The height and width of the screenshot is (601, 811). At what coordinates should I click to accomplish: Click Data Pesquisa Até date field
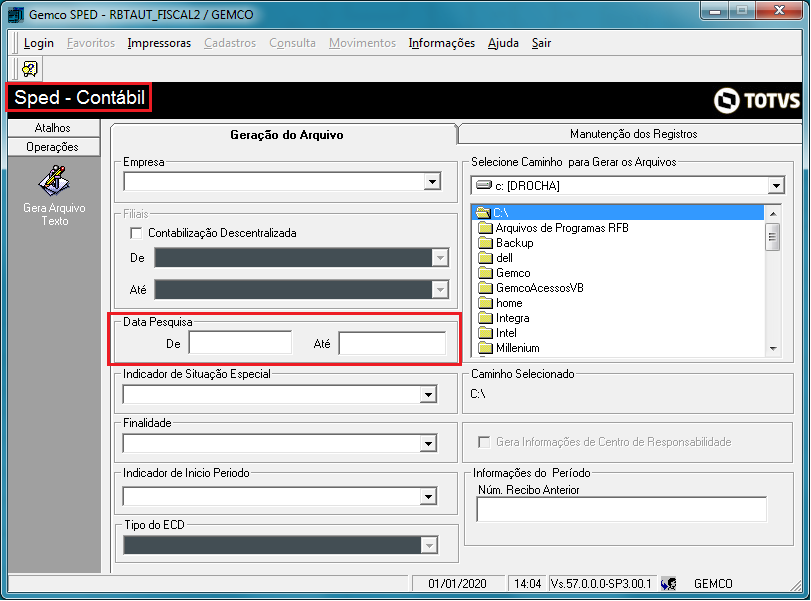click(392, 343)
